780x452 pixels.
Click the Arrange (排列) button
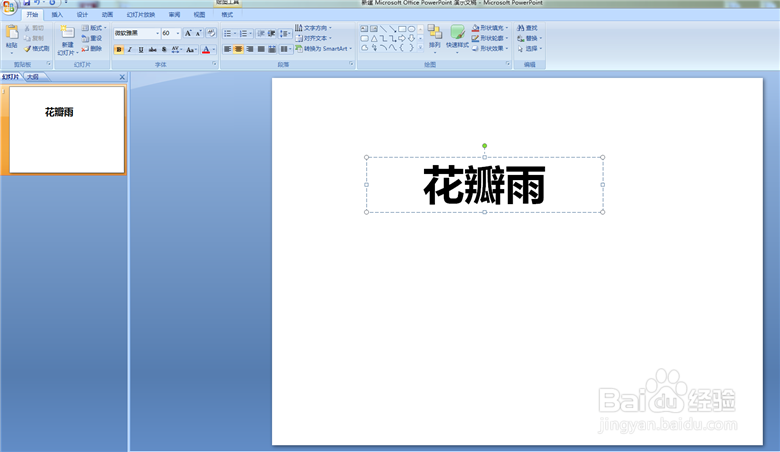click(434, 39)
